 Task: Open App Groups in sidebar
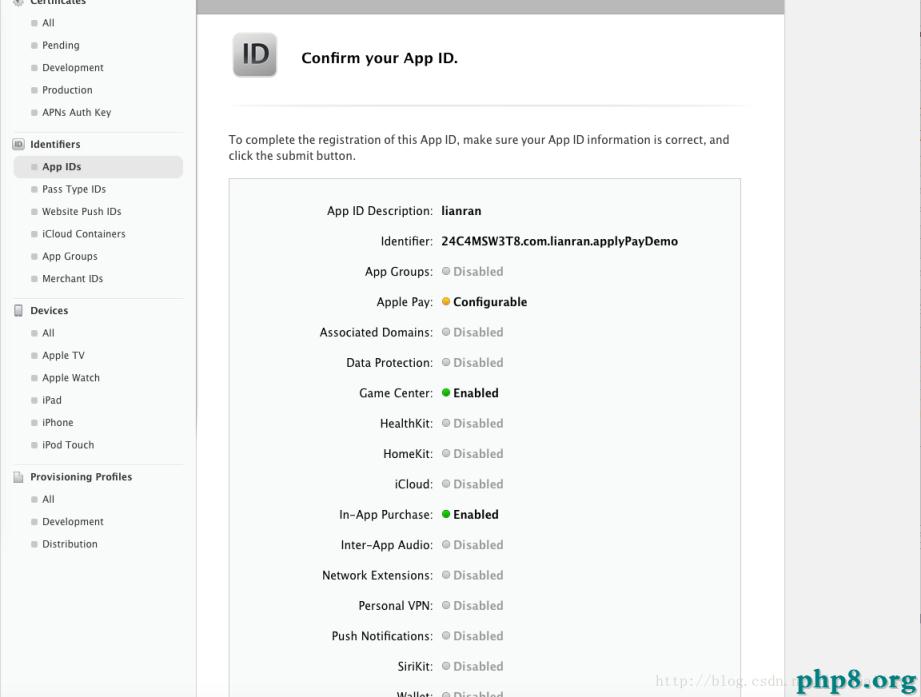[x=70, y=256]
